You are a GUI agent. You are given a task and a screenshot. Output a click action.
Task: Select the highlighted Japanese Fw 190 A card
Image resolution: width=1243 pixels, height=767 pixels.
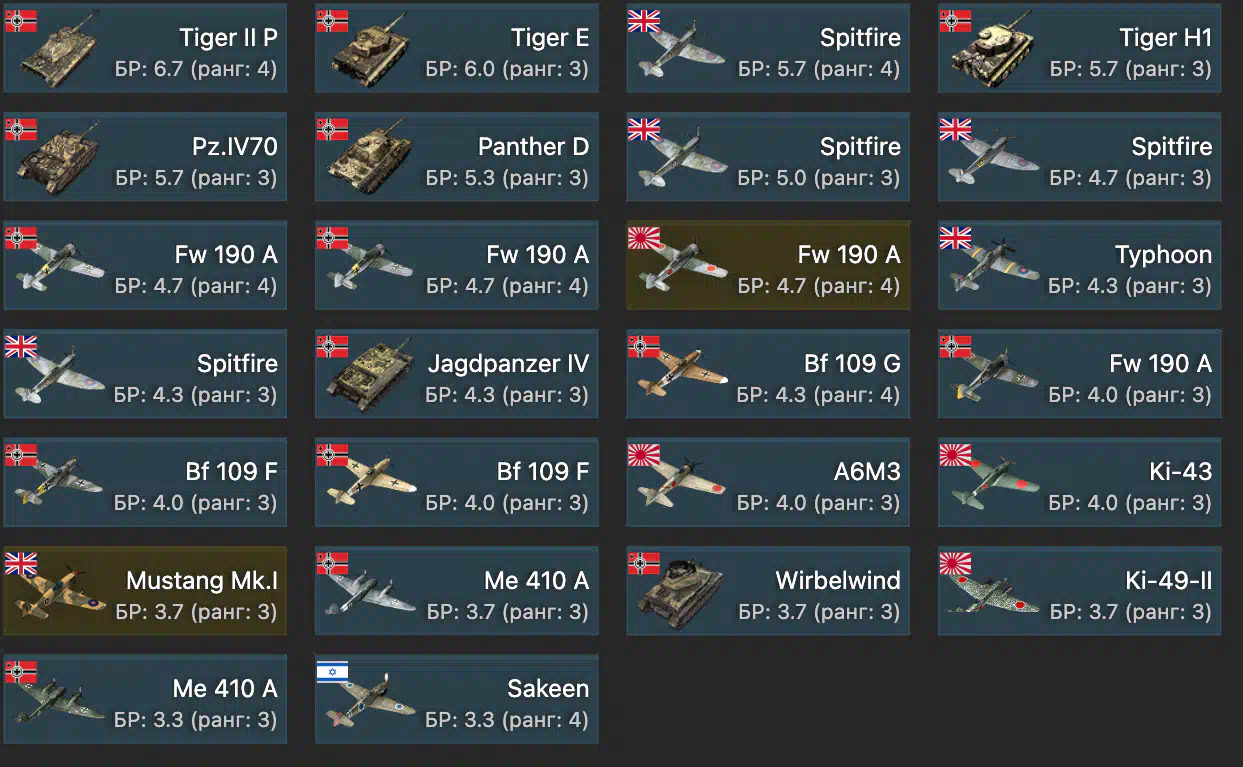(x=768, y=266)
